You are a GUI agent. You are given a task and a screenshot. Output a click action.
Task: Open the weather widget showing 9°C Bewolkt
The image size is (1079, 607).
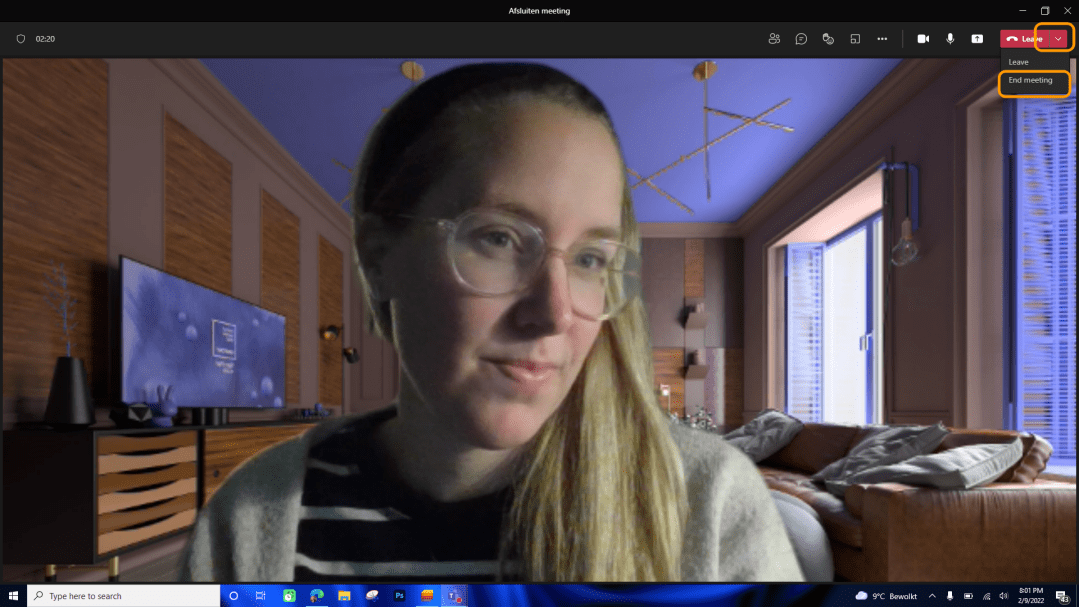888,596
